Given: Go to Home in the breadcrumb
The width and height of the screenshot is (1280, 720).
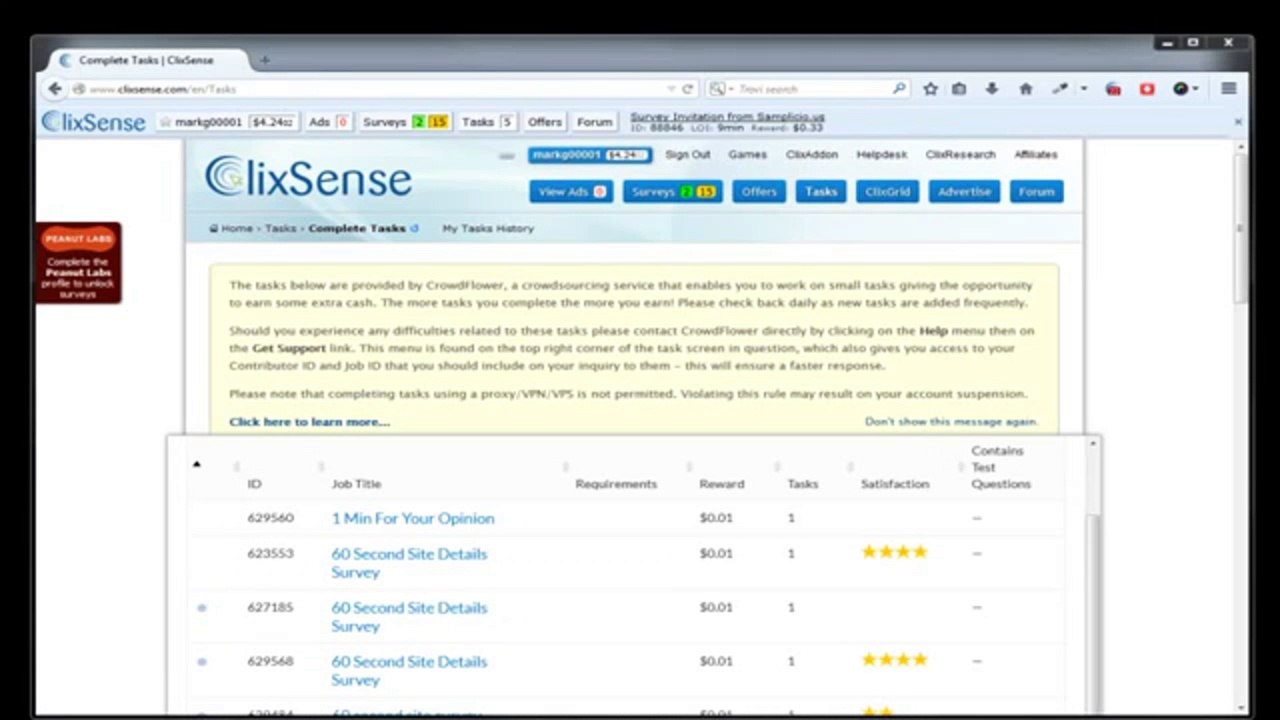Looking at the screenshot, I should click(x=237, y=228).
